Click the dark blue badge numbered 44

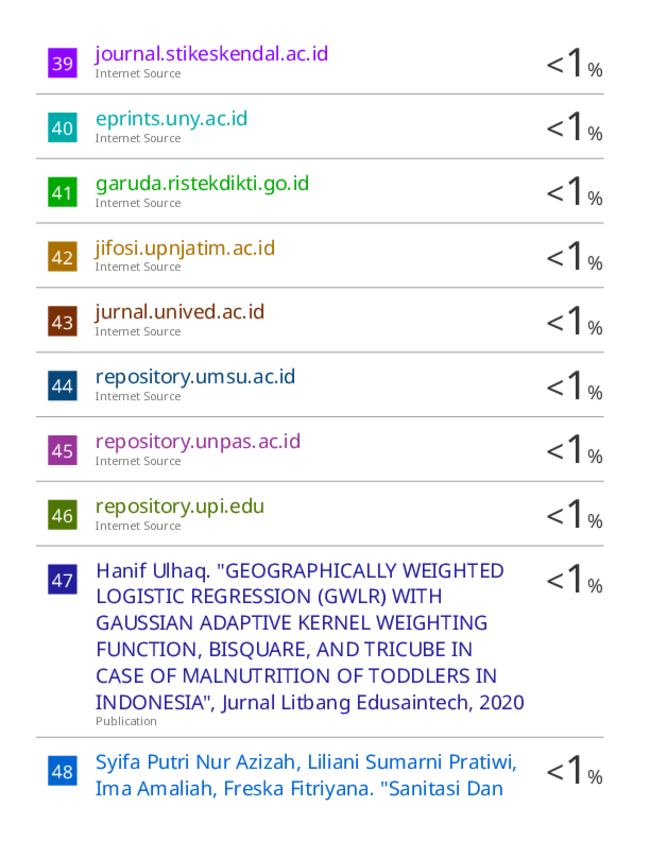pyautogui.click(x=62, y=386)
